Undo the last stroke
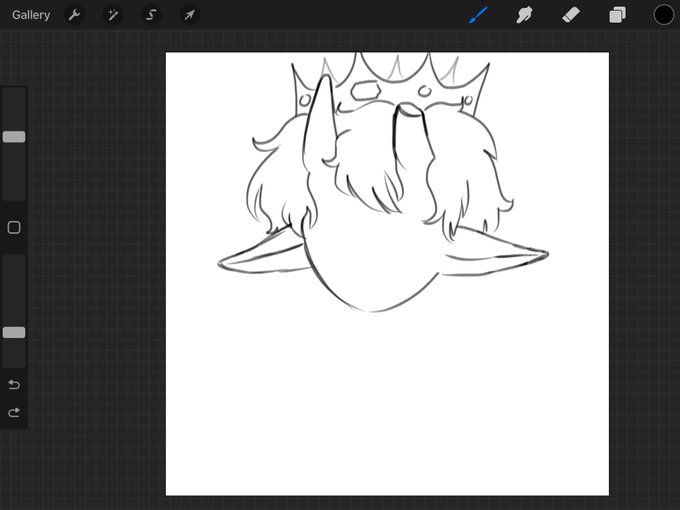 click(x=14, y=384)
